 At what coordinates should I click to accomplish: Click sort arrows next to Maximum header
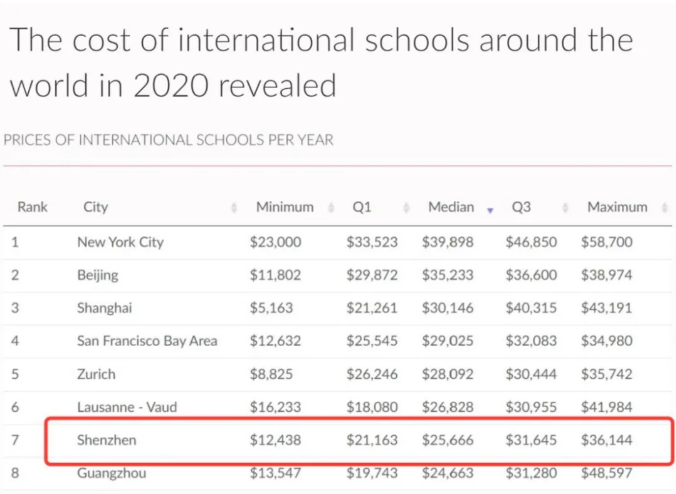click(664, 208)
